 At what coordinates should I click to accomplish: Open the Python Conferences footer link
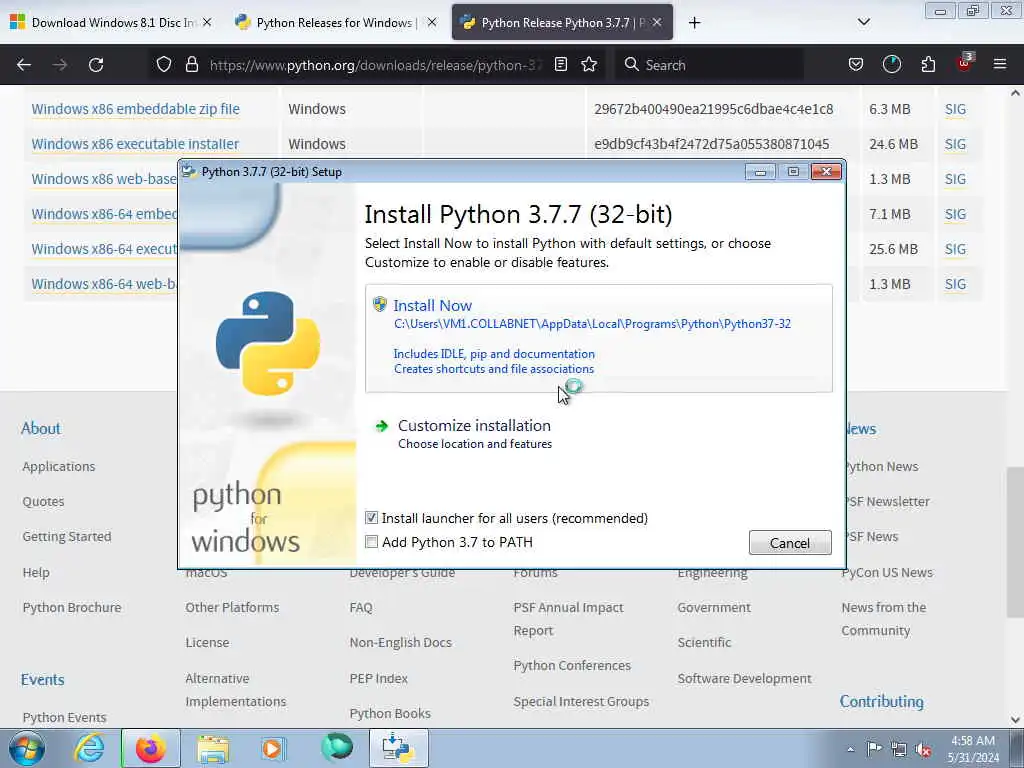click(x=572, y=665)
